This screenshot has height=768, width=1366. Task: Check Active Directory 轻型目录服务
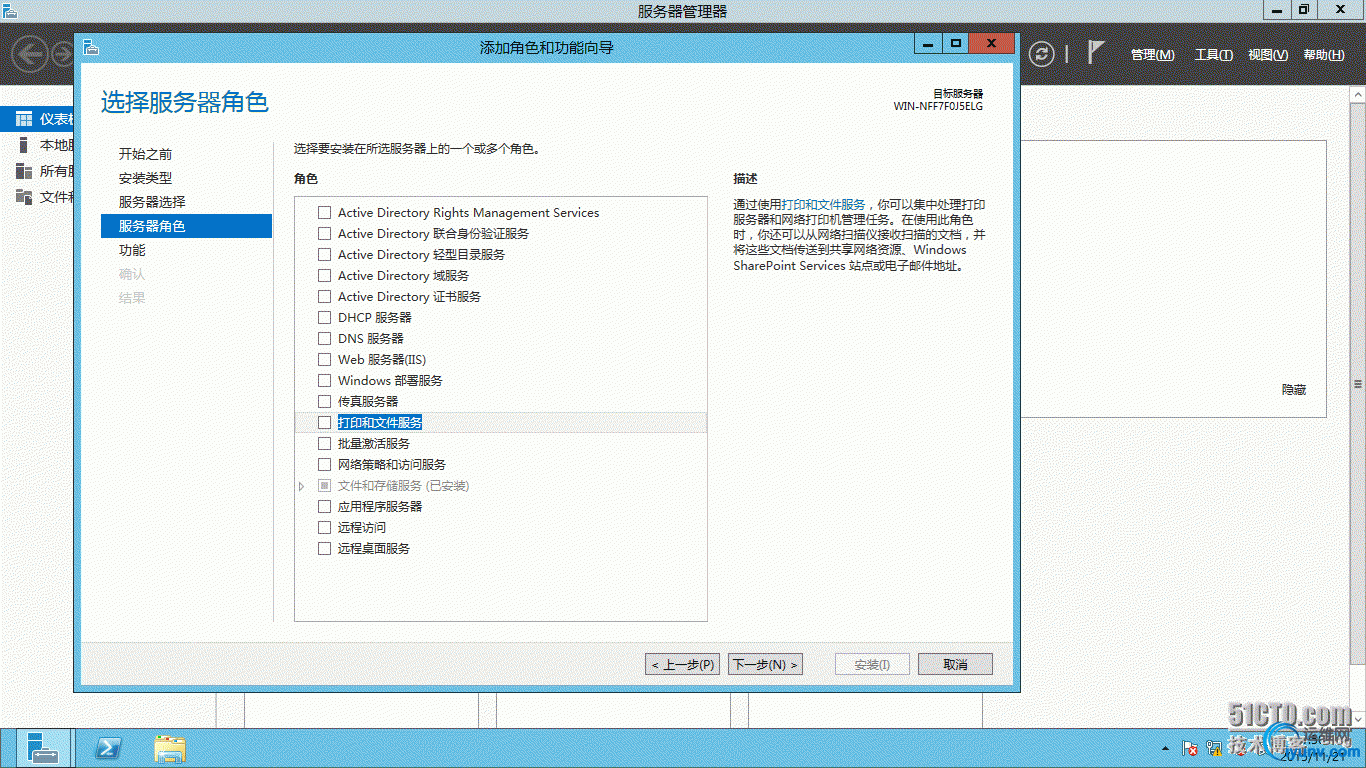tap(324, 254)
